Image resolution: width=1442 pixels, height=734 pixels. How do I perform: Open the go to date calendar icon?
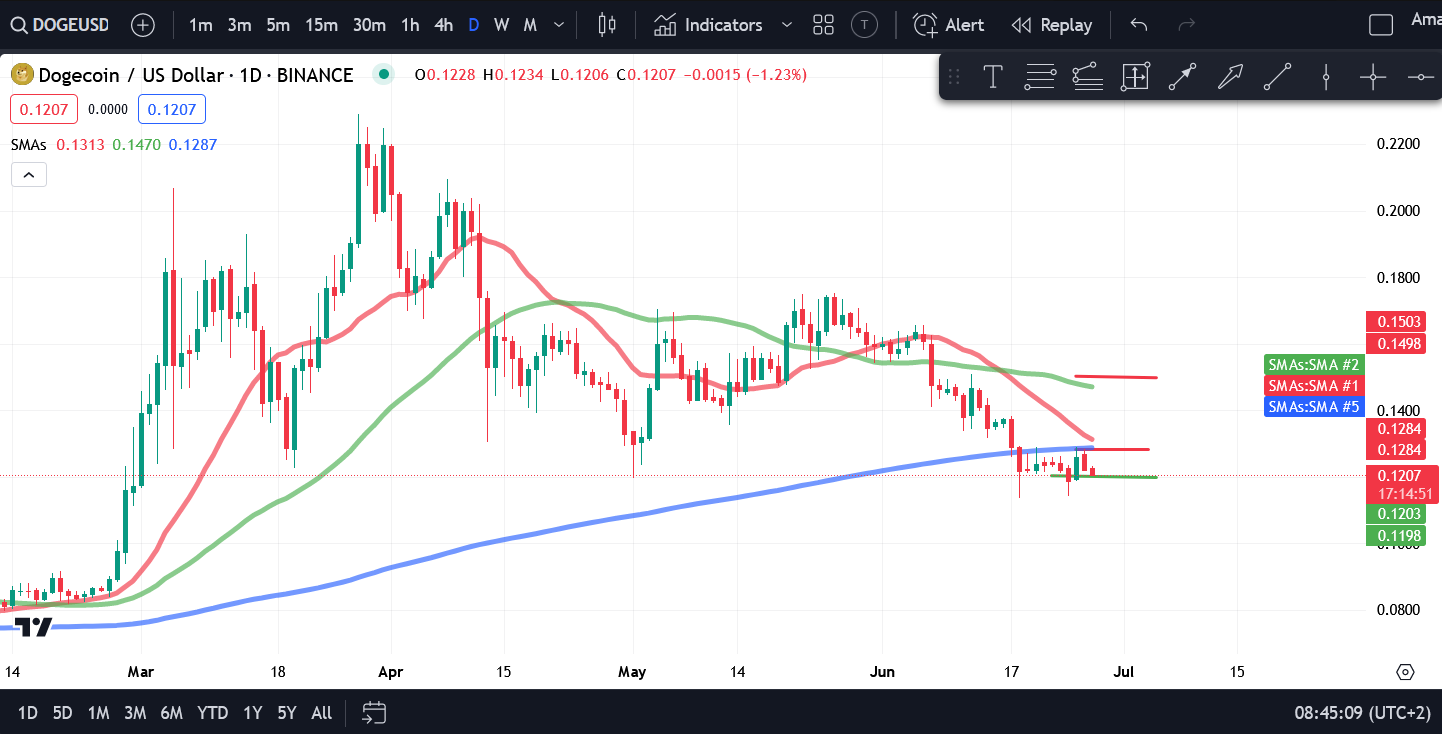coord(374,713)
